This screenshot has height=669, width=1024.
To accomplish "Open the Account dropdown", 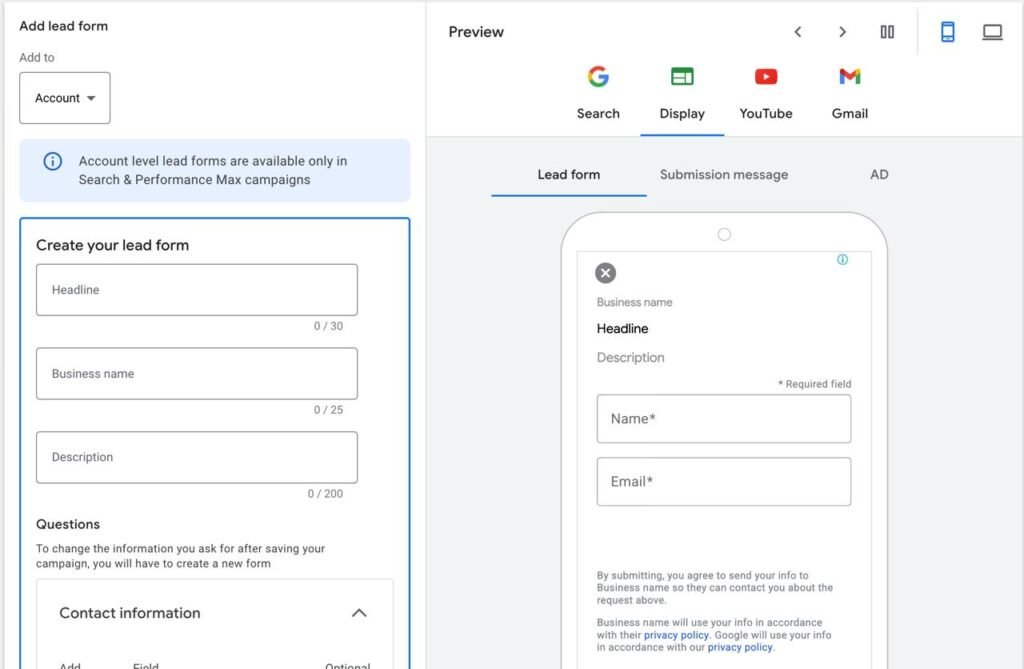I will coord(65,98).
